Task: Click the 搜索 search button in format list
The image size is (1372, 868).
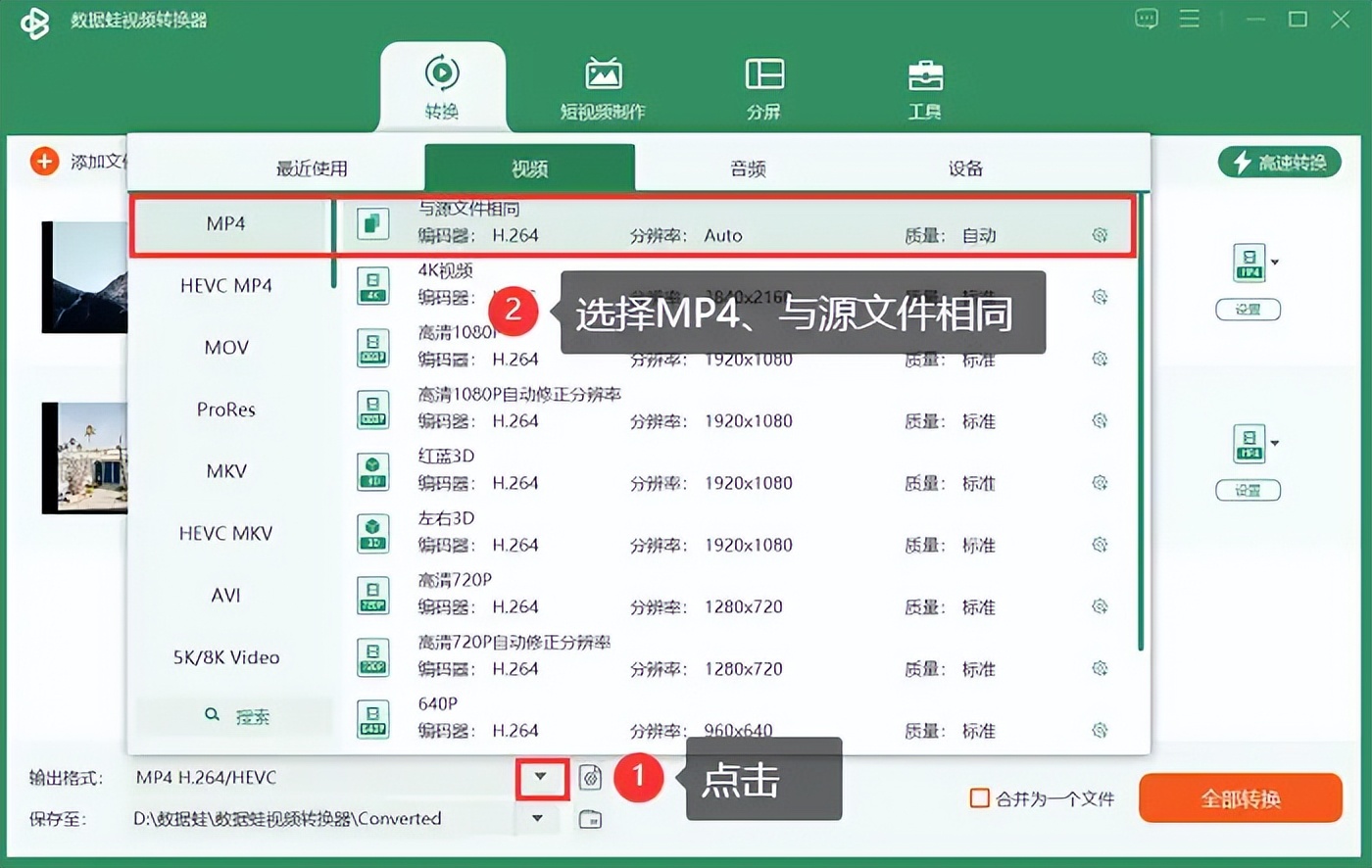Action: pos(236,716)
